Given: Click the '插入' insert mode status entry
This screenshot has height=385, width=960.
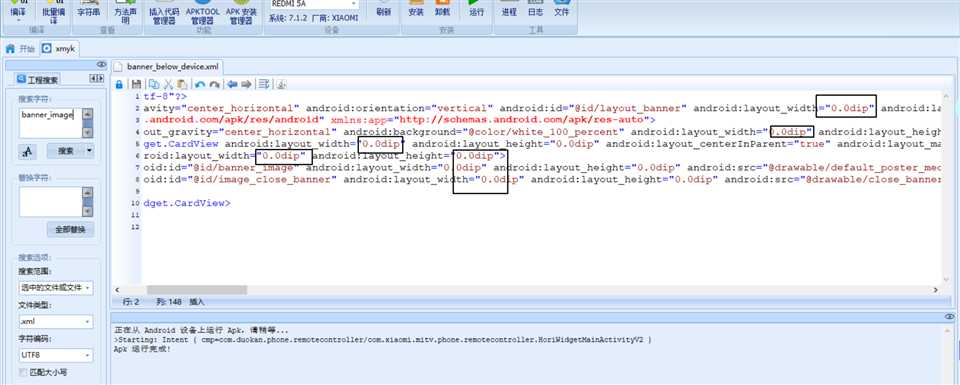Looking at the screenshot, I should click(197, 302).
